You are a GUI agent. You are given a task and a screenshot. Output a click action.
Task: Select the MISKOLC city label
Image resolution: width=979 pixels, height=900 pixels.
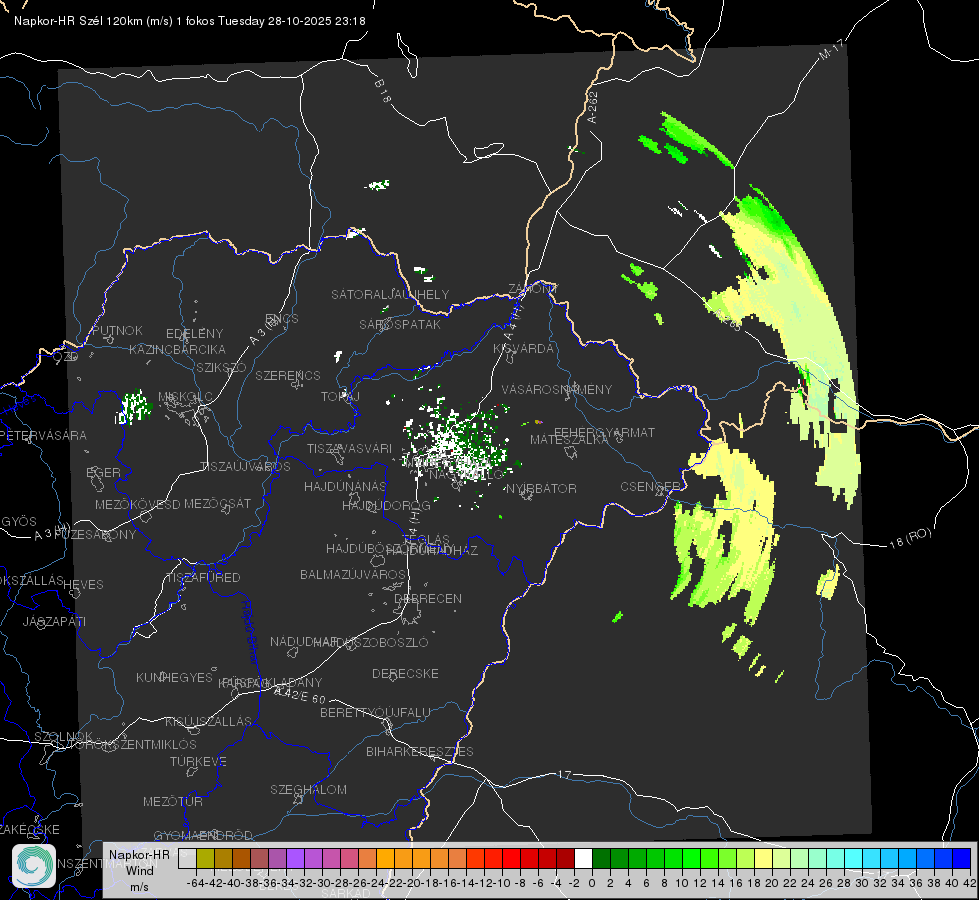(x=185, y=397)
